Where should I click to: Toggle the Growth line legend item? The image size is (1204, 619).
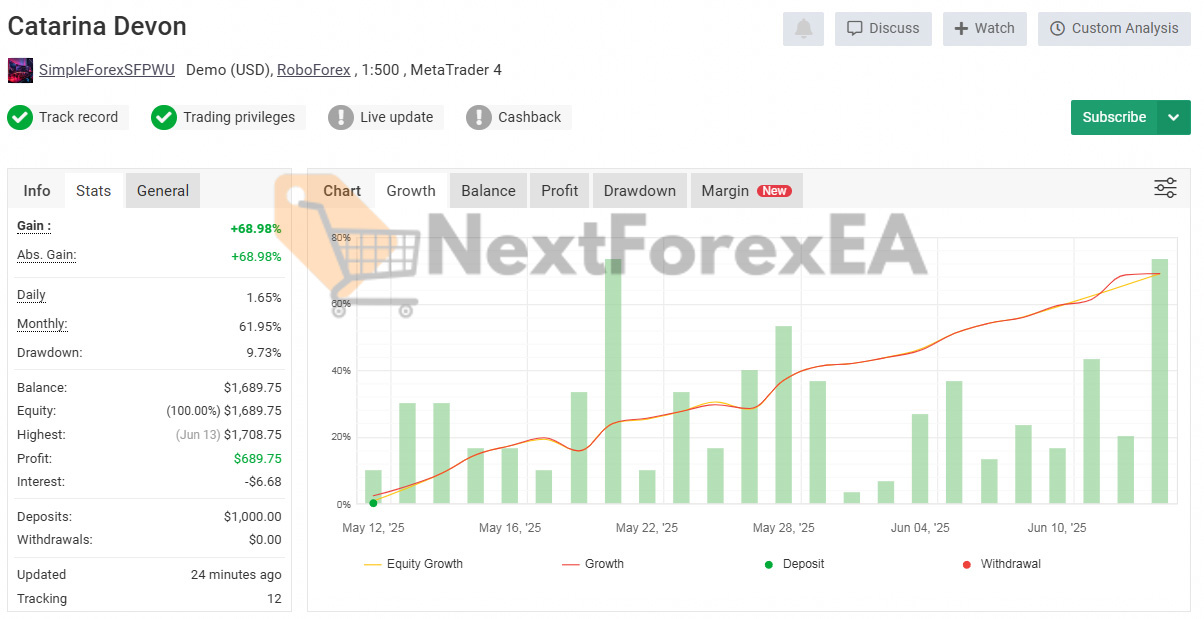(x=593, y=563)
